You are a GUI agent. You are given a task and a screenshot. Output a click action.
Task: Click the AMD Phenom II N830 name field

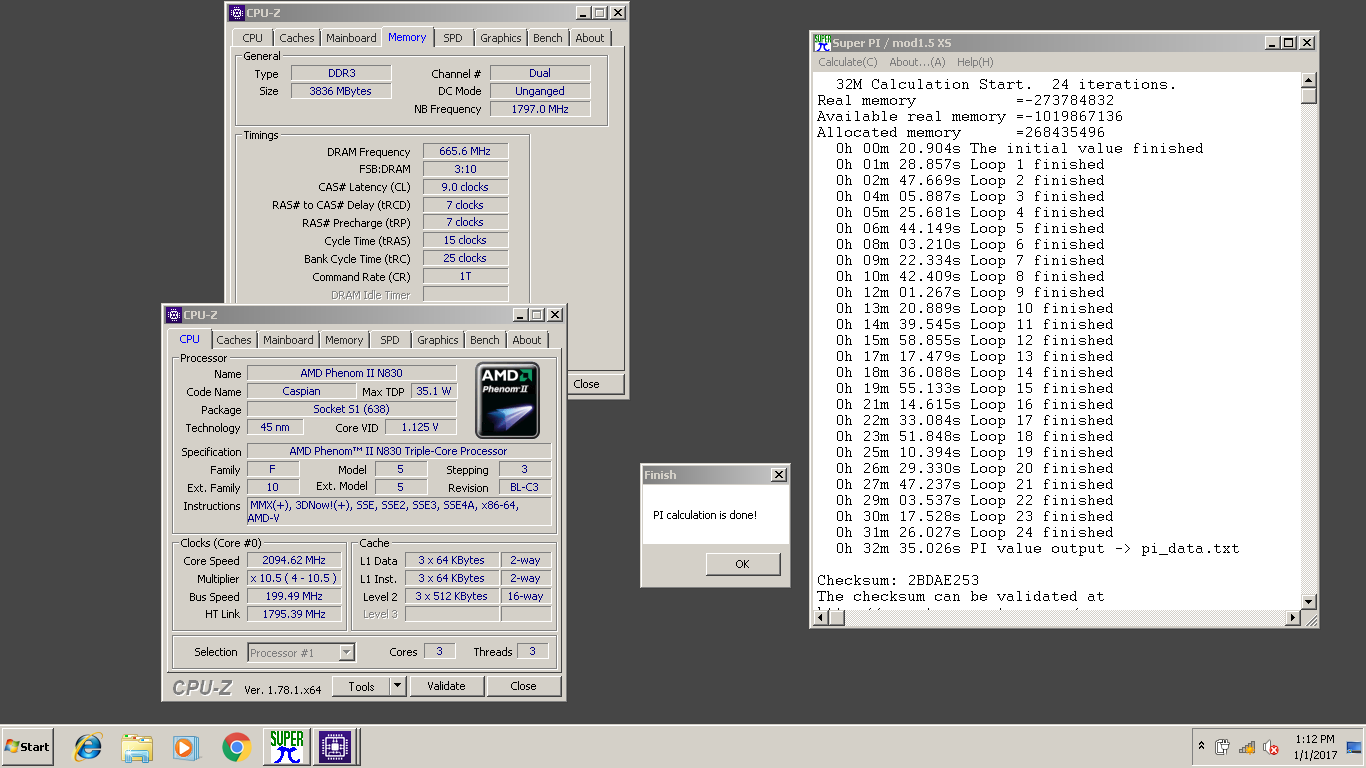[351, 373]
